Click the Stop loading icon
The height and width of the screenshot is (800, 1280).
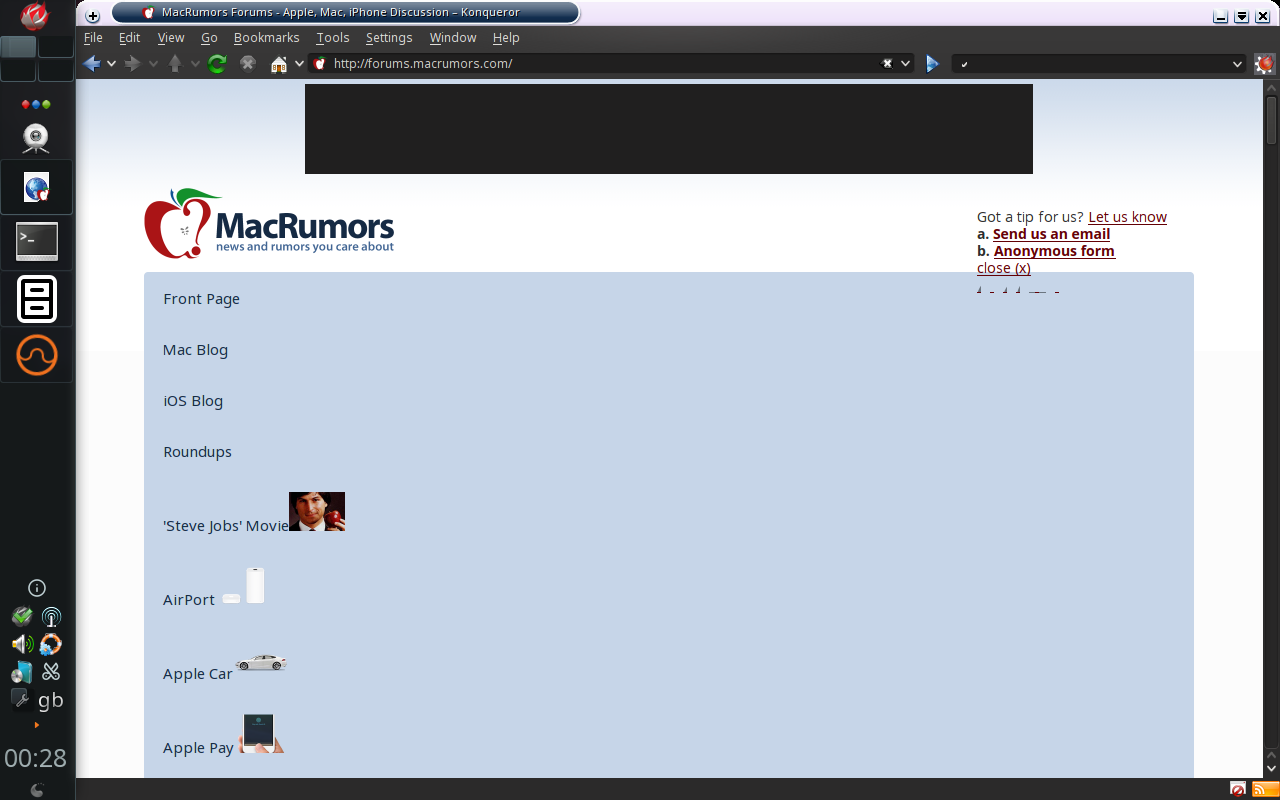(x=248, y=64)
